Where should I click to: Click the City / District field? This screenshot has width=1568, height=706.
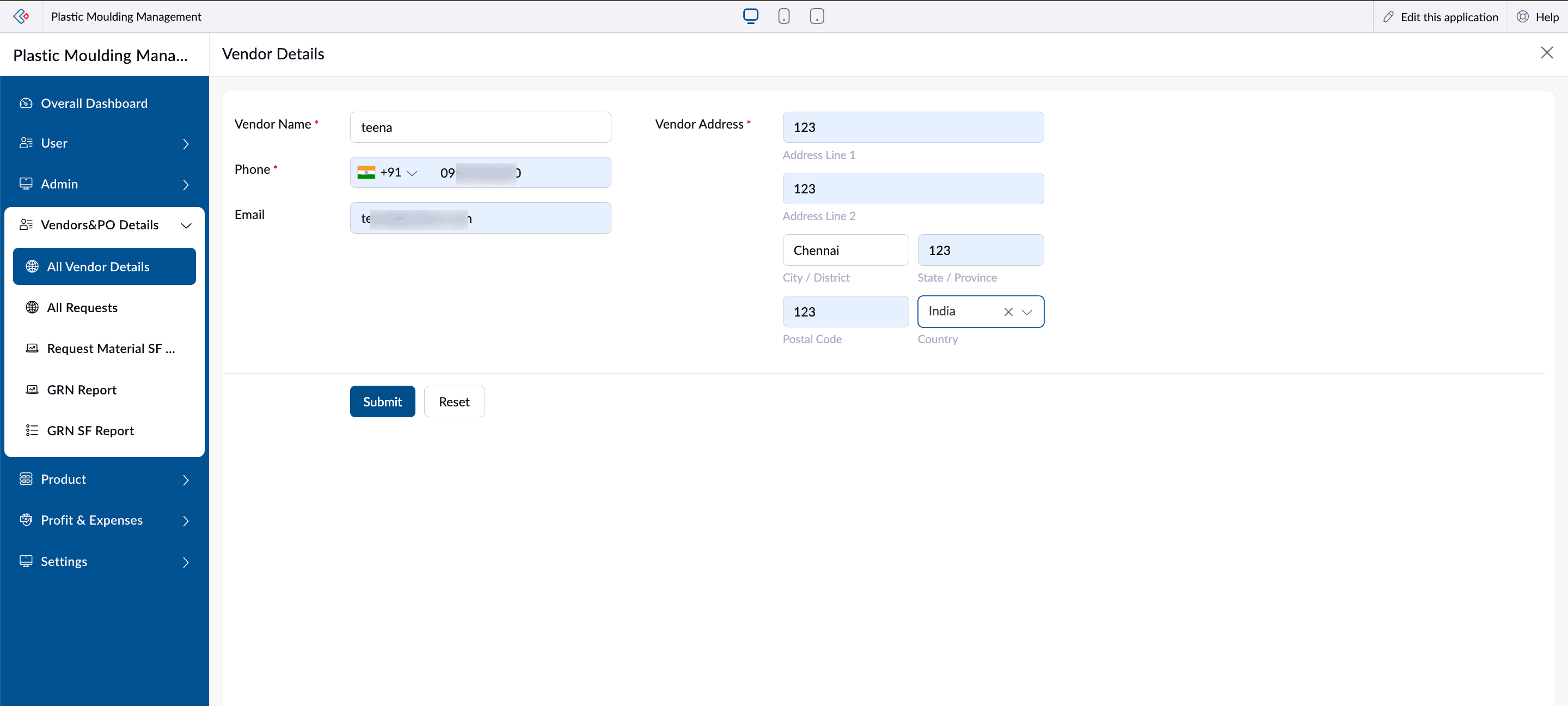(x=845, y=251)
